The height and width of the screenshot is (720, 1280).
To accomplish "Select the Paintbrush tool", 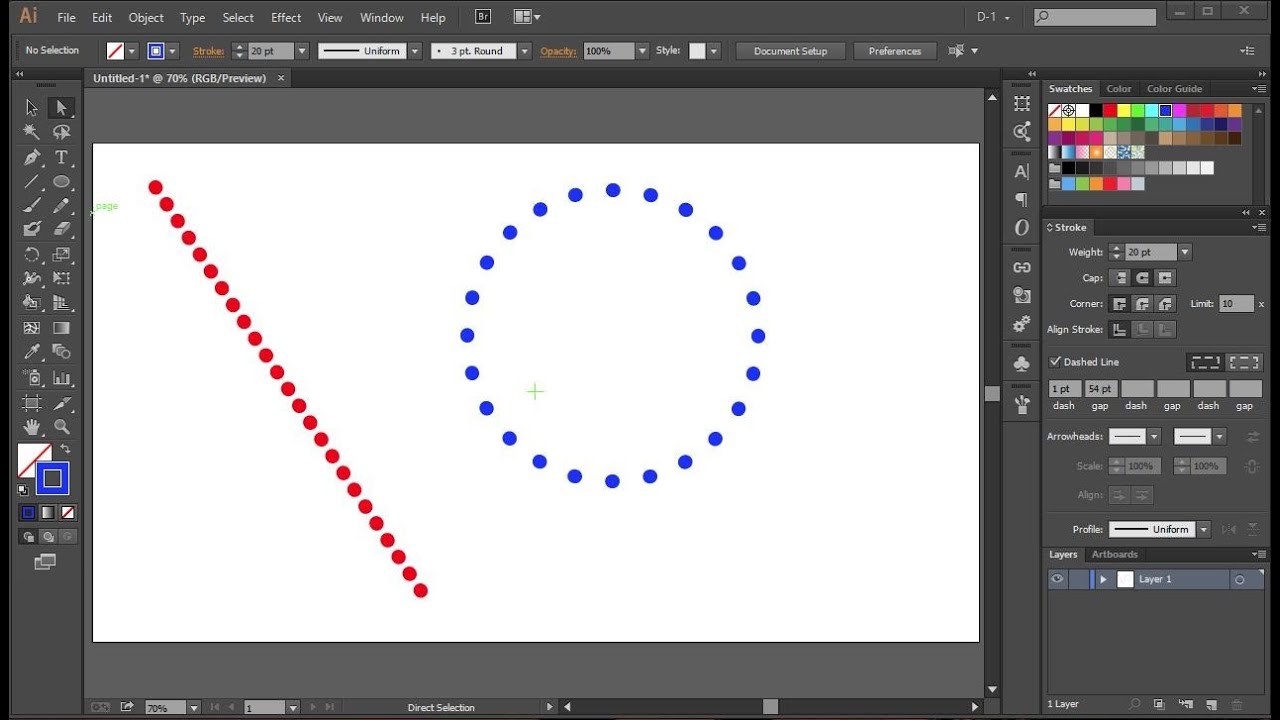I will (32, 206).
